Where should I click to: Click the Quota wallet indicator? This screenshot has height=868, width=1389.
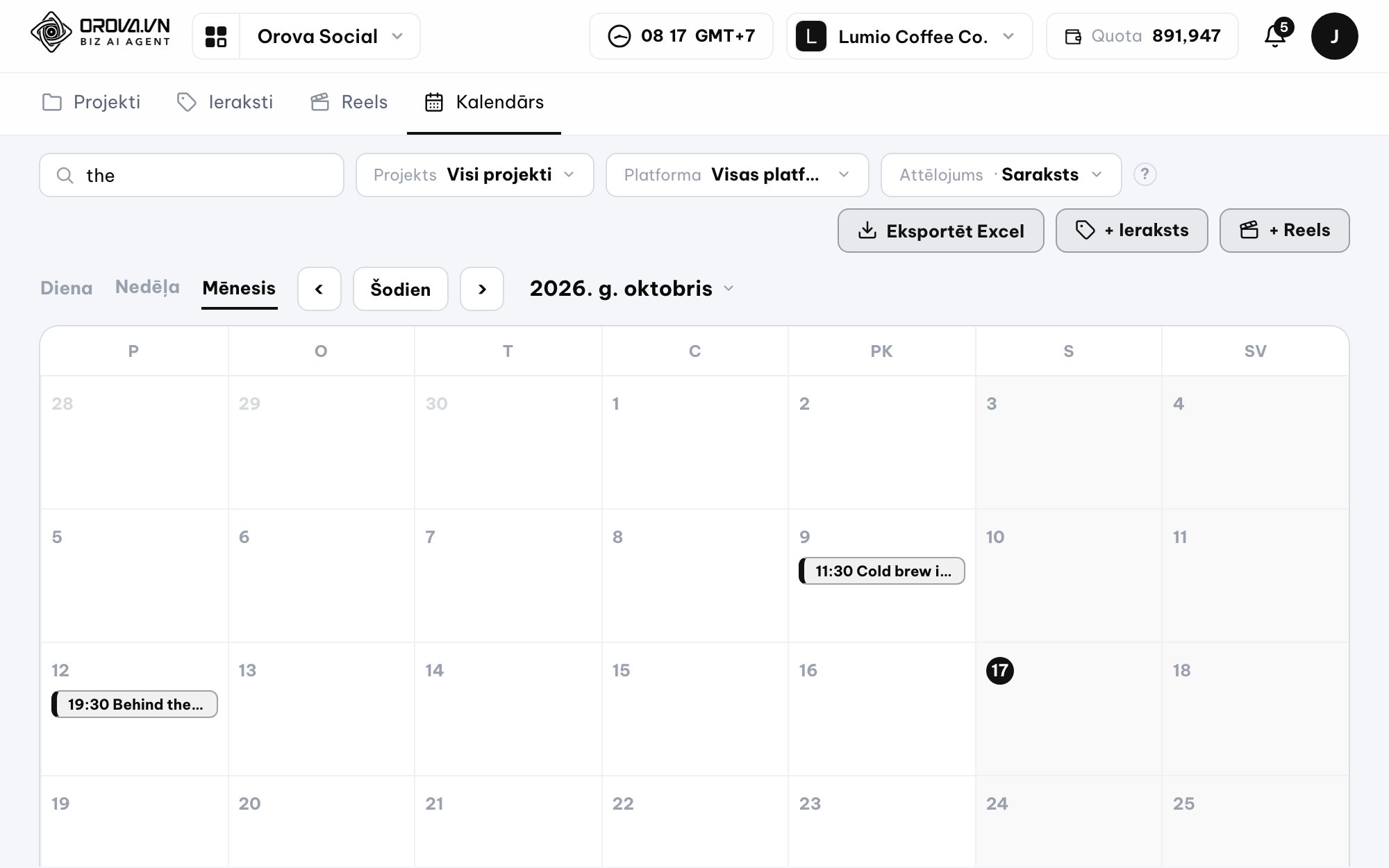[1142, 36]
